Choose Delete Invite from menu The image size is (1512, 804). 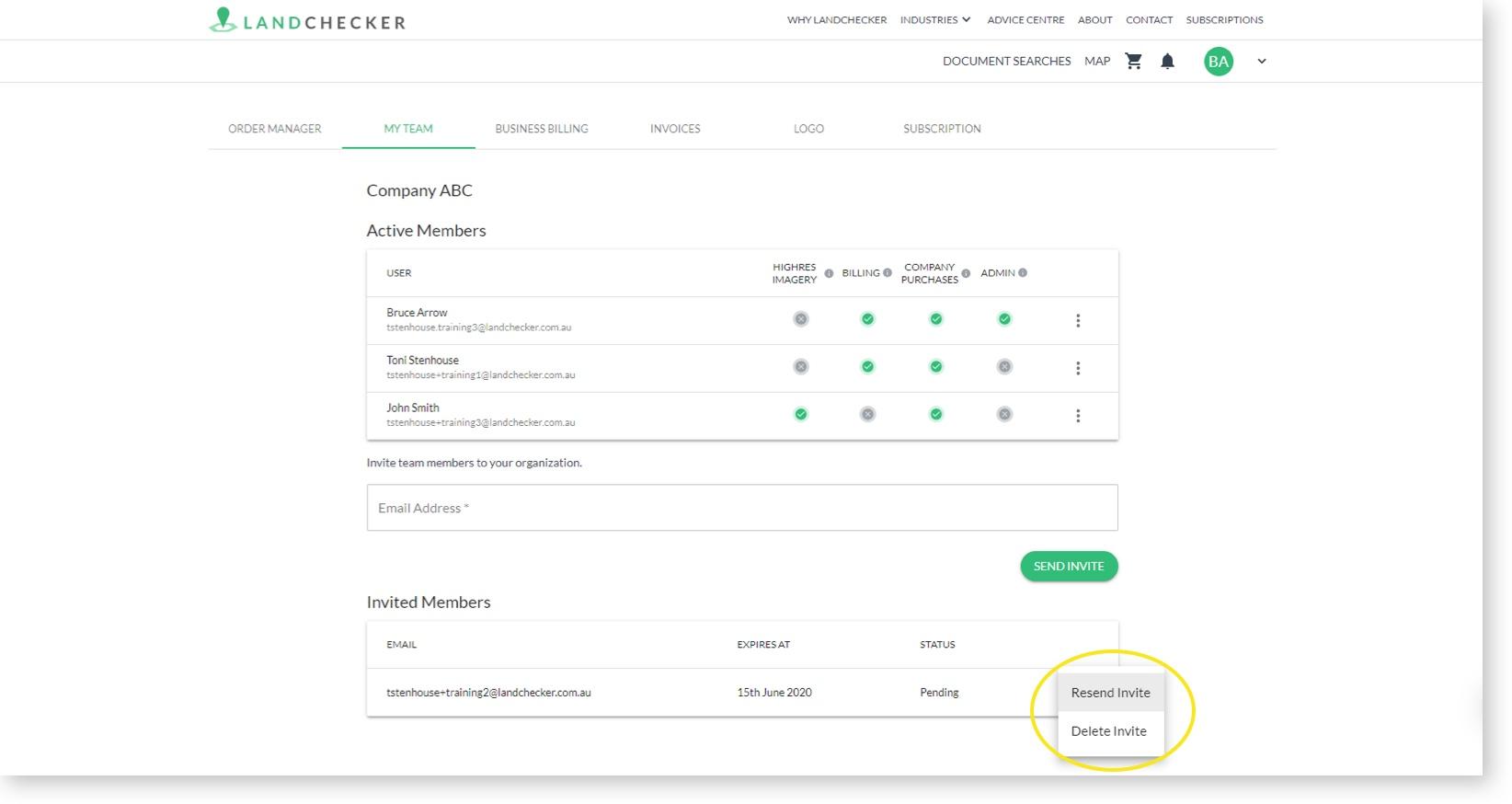1110,731
